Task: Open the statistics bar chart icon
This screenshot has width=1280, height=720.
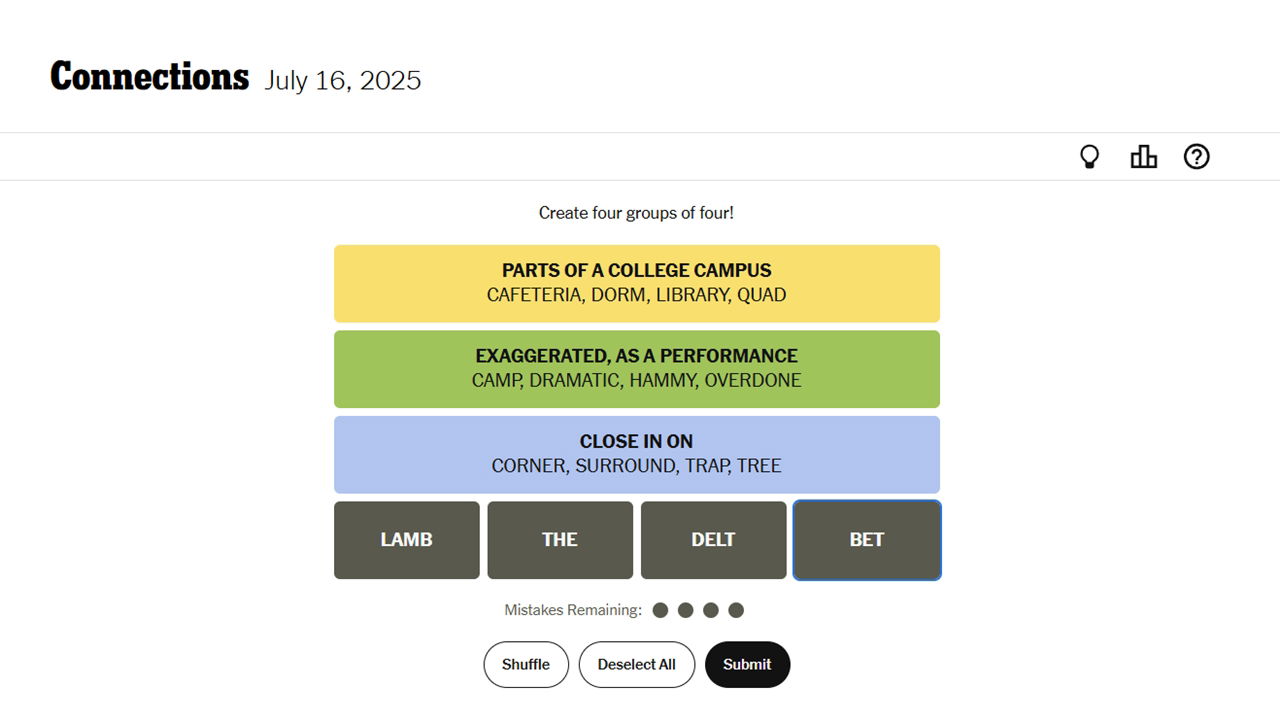Action: pyautogui.click(x=1143, y=157)
